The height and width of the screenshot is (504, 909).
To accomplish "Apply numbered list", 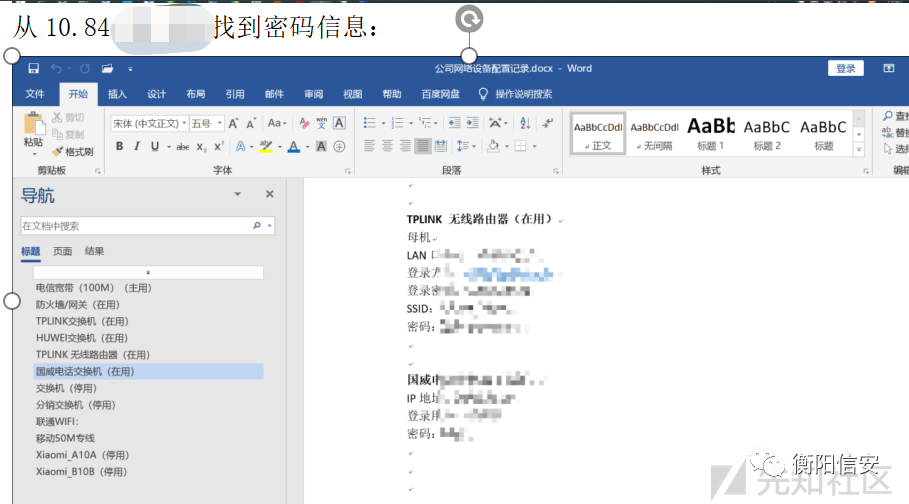I will pos(398,123).
